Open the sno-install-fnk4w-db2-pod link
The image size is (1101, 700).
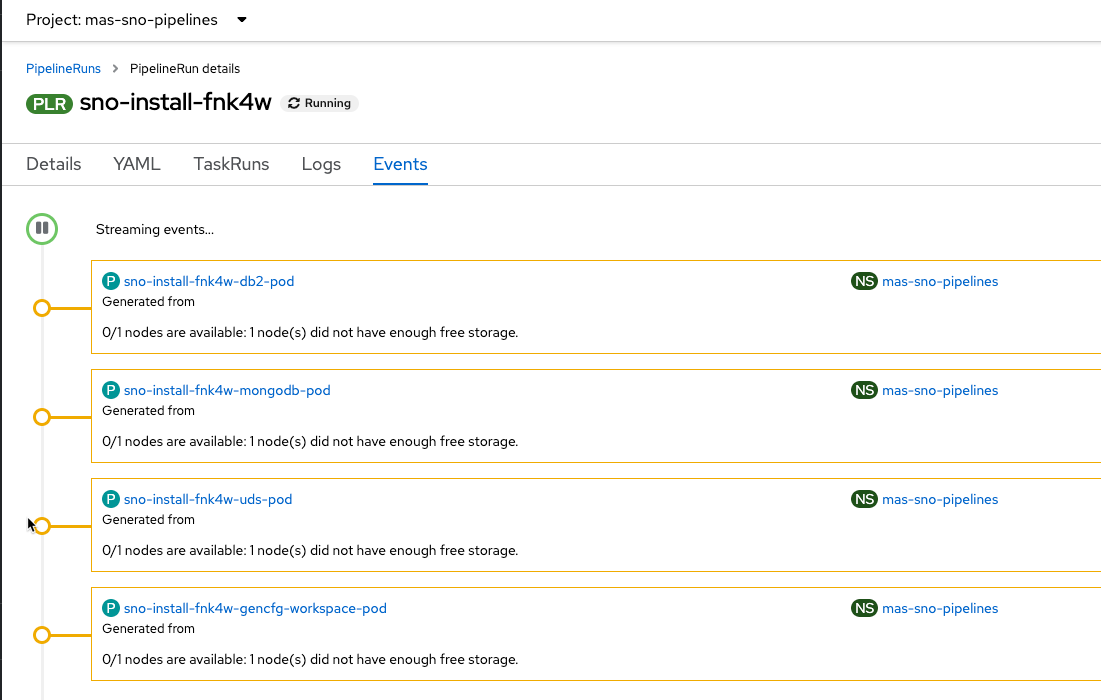coord(209,282)
